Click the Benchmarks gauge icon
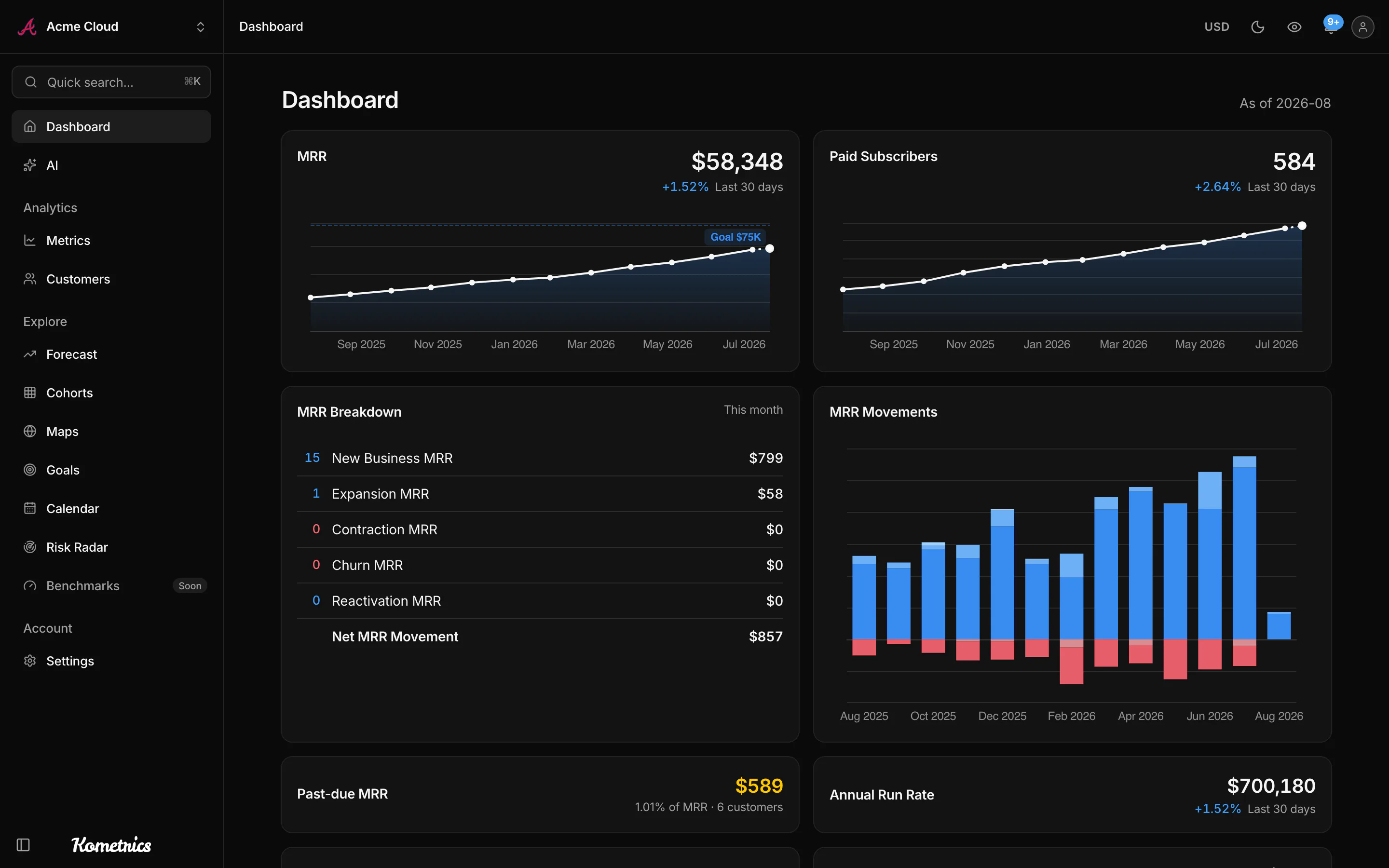Screen dimensions: 1389x868 tap(30, 585)
